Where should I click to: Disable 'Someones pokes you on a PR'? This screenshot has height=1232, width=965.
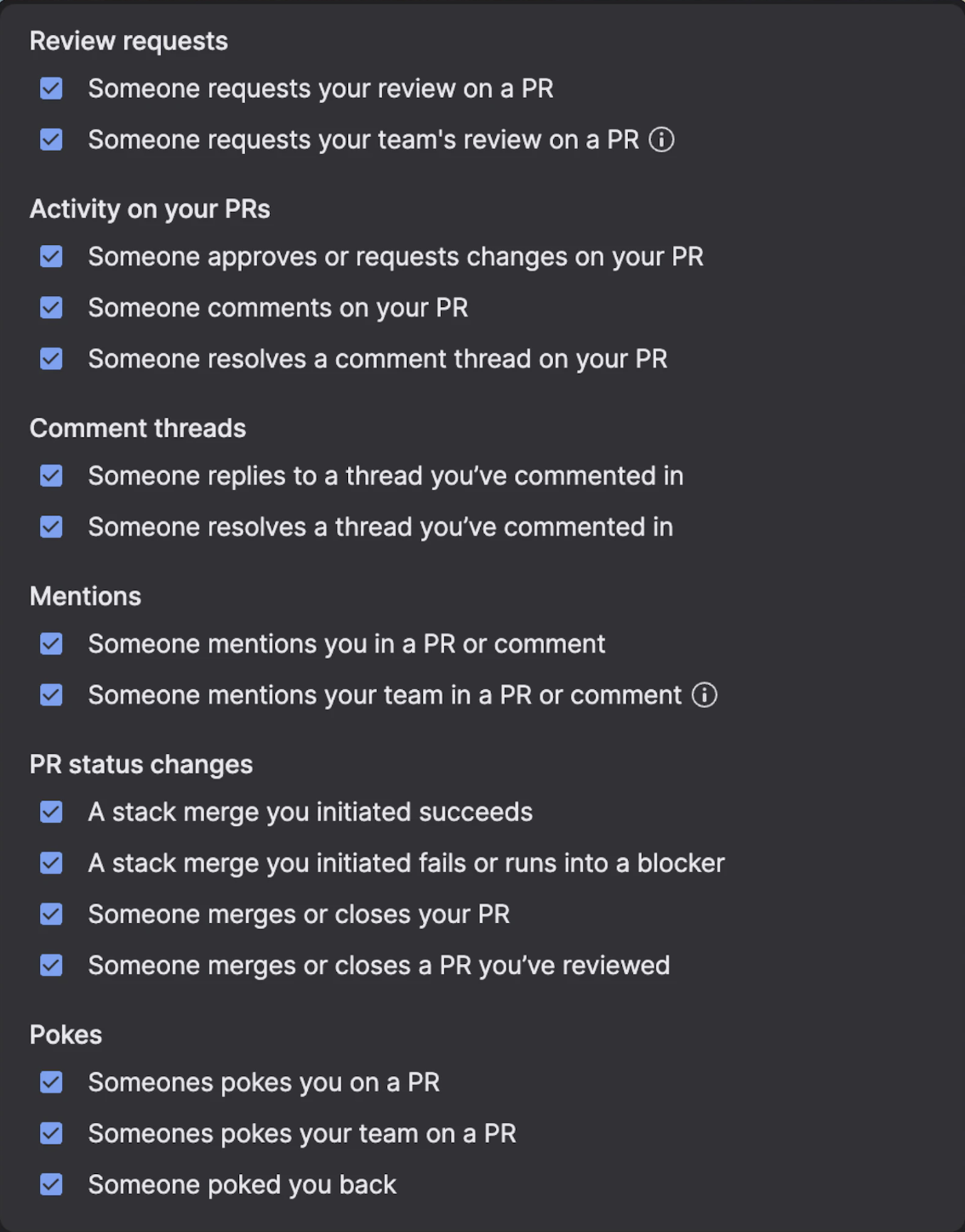(51, 1082)
